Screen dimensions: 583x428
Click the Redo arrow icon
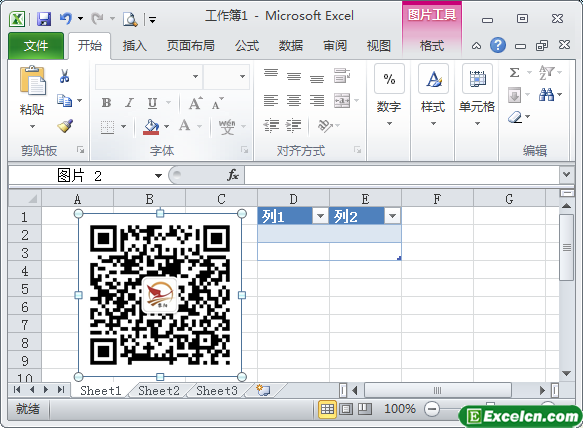point(97,18)
